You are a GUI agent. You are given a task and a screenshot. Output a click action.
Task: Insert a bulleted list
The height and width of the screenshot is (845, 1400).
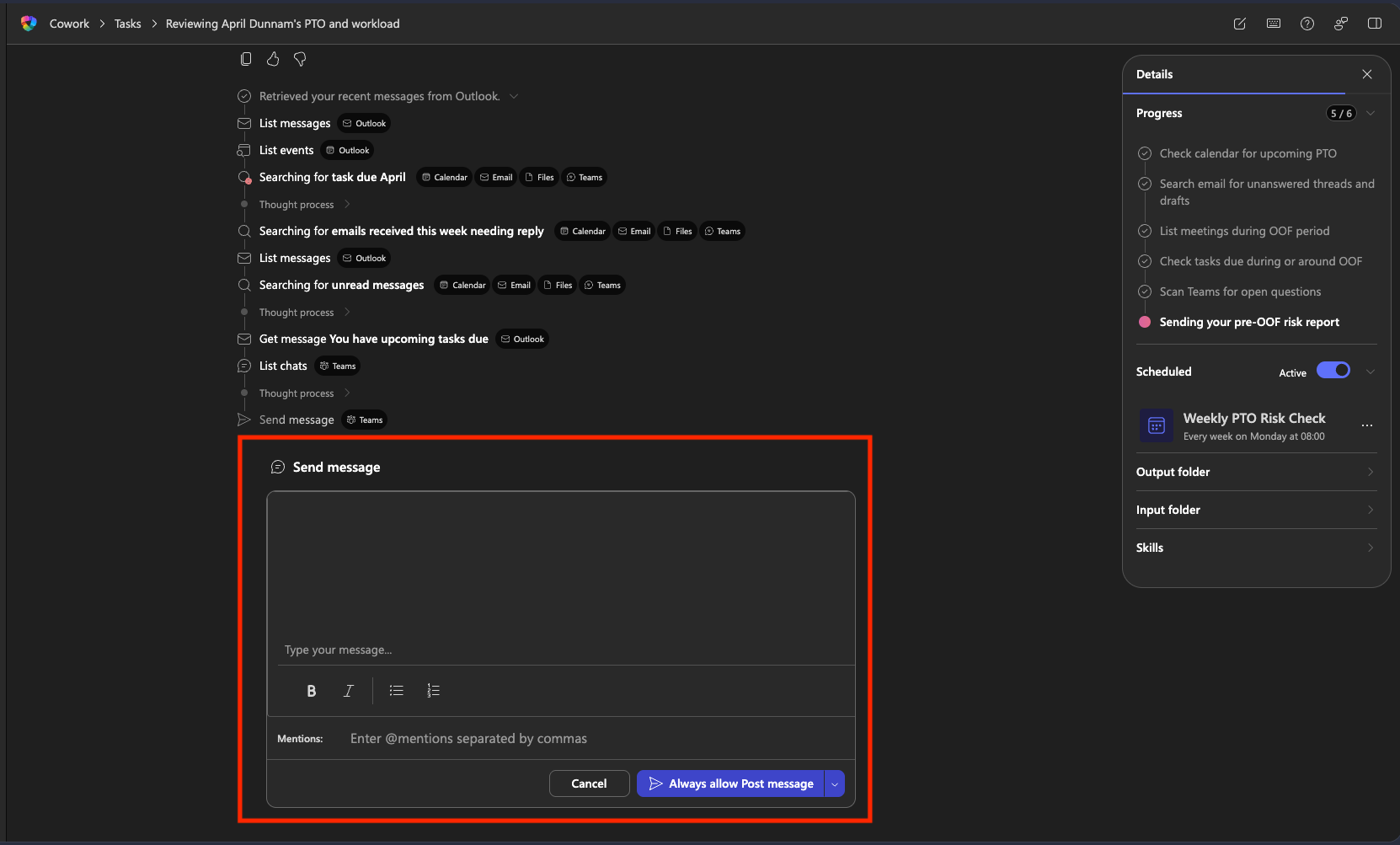[396, 691]
